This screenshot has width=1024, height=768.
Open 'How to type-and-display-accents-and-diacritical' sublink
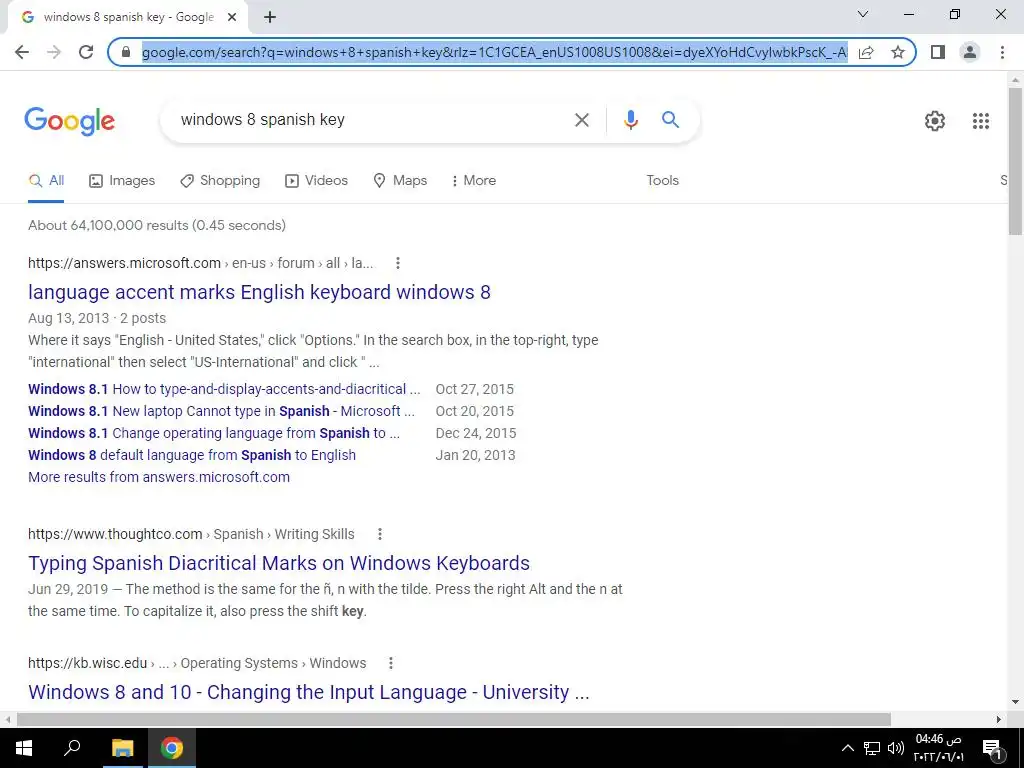[224, 389]
